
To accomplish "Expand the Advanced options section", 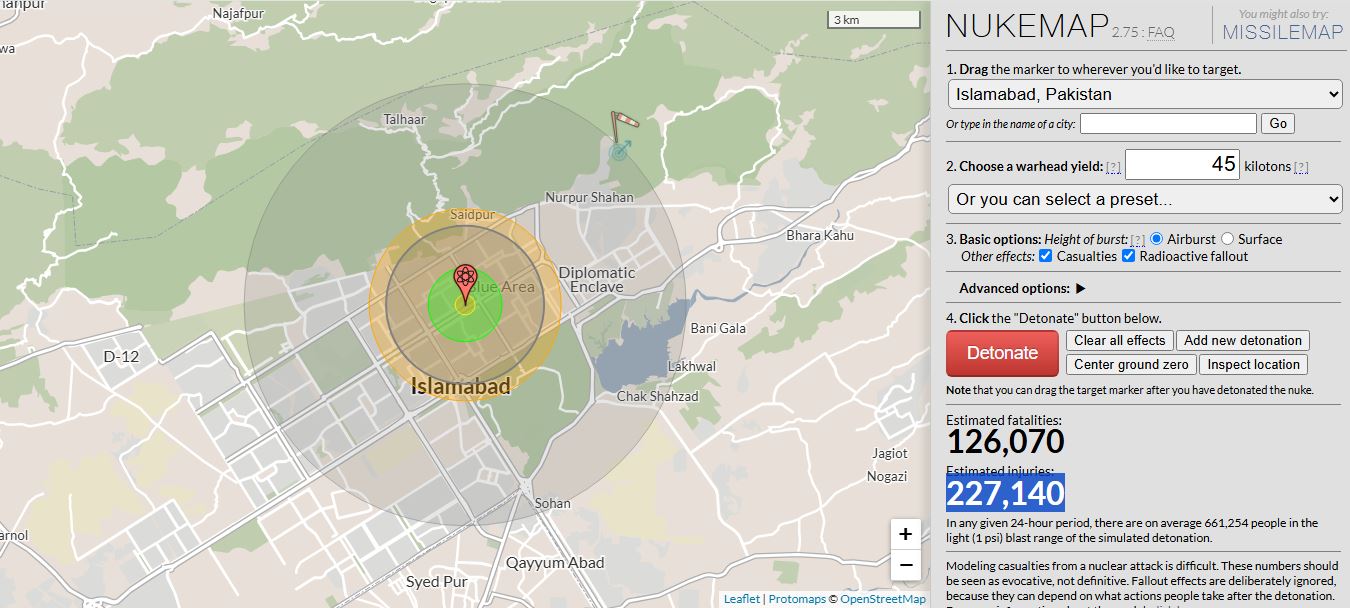I will 1022,288.
